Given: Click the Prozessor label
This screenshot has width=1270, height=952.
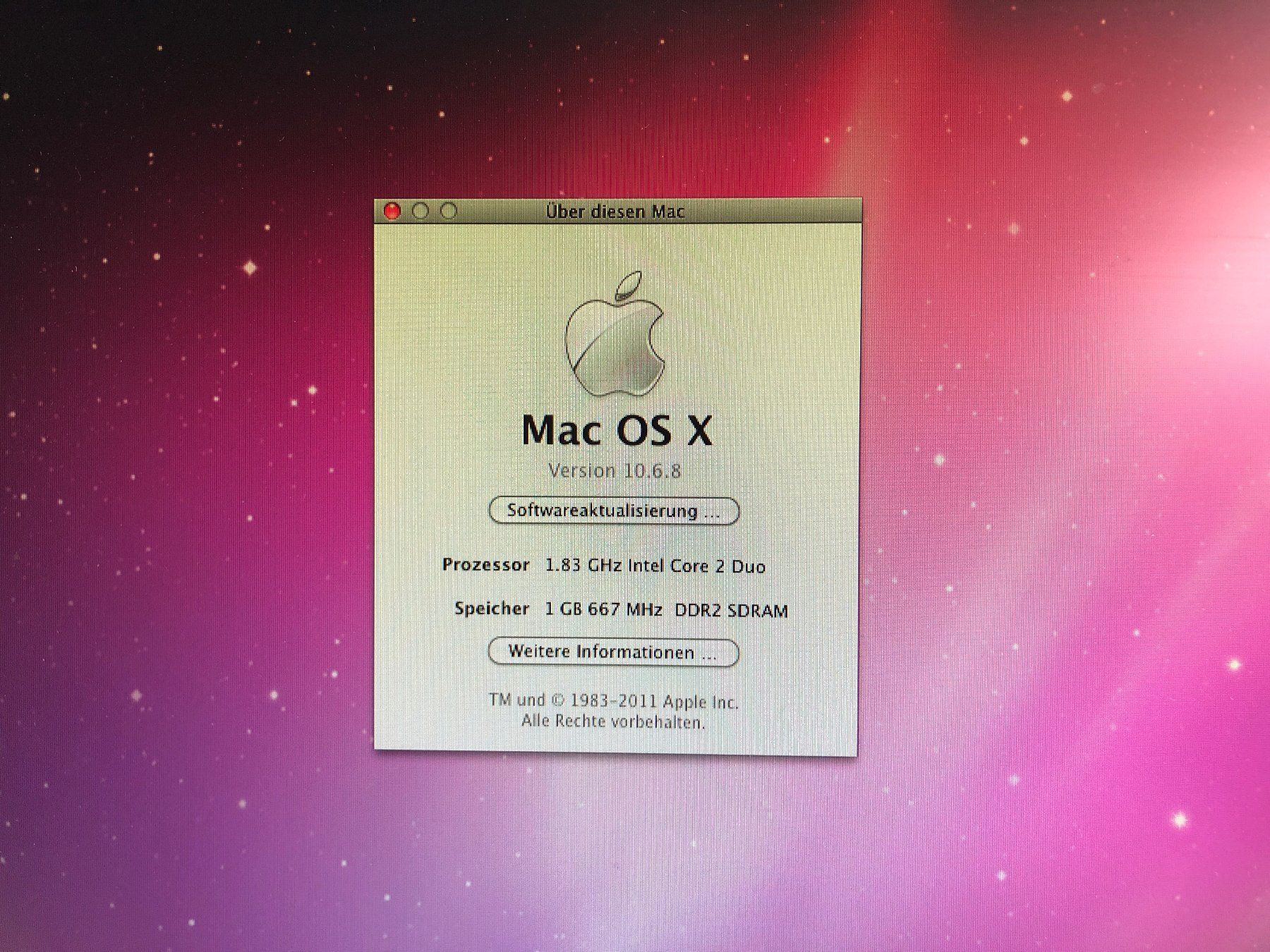Looking at the screenshot, I should click(x=486, y=565).
